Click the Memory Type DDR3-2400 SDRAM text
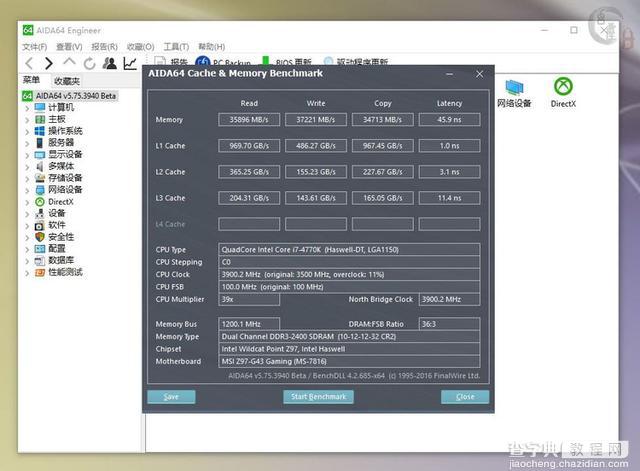The height and width of the screenshot is (471, 640). 309,337
